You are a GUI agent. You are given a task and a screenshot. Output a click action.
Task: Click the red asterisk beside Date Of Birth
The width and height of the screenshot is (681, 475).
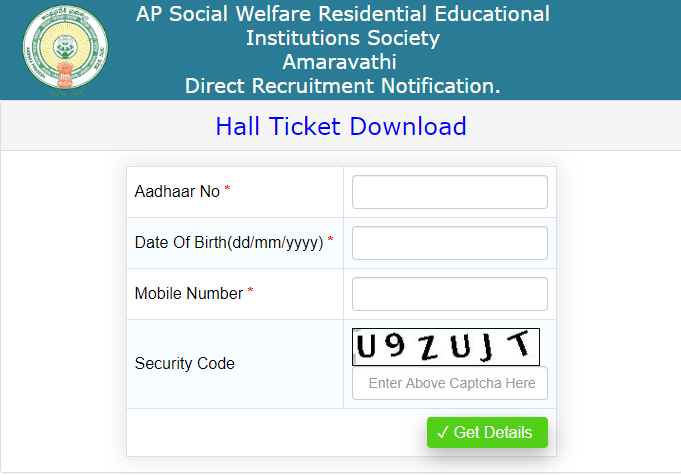(331, 240)
